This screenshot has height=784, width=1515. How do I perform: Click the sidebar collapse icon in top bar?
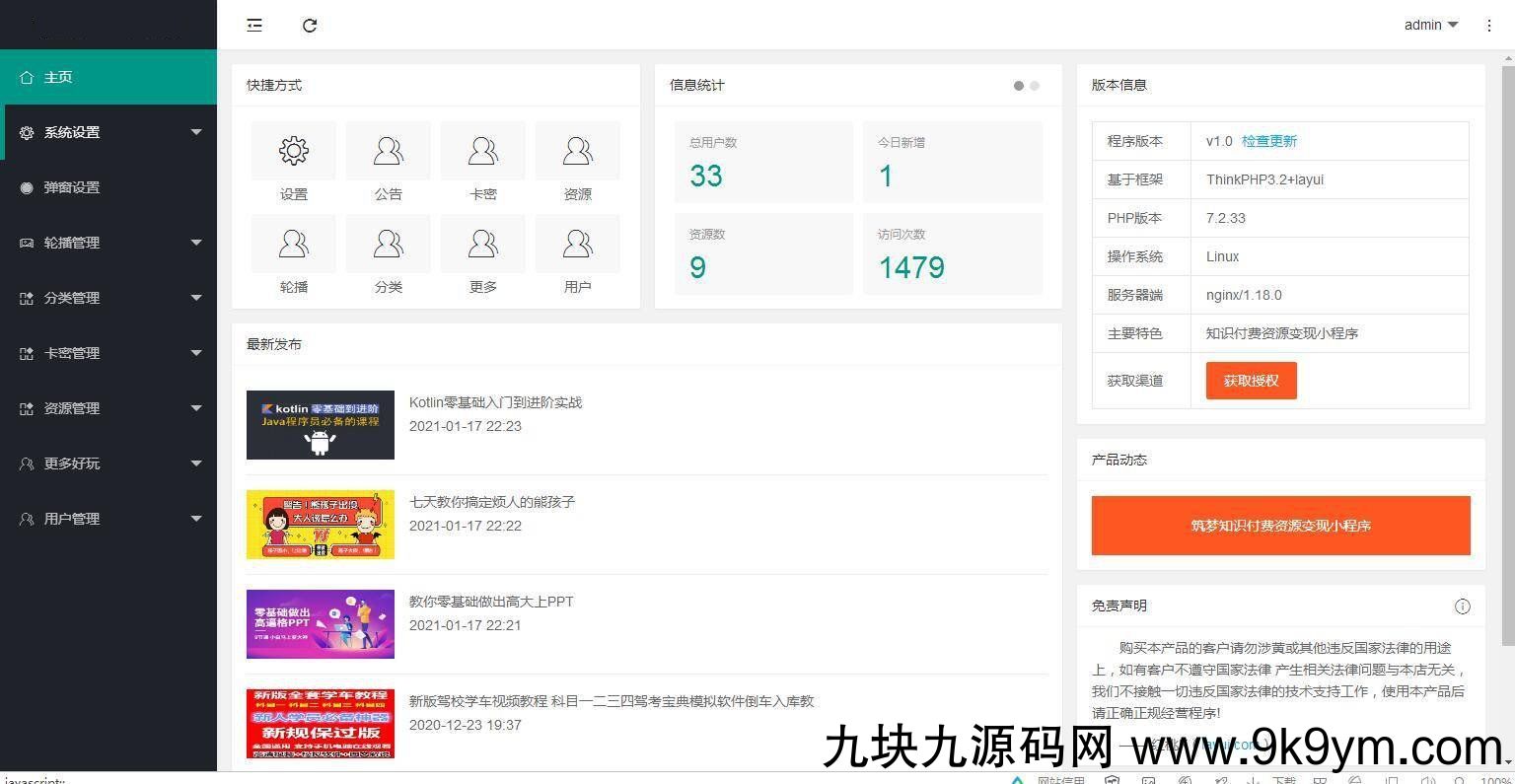[254, 26]
